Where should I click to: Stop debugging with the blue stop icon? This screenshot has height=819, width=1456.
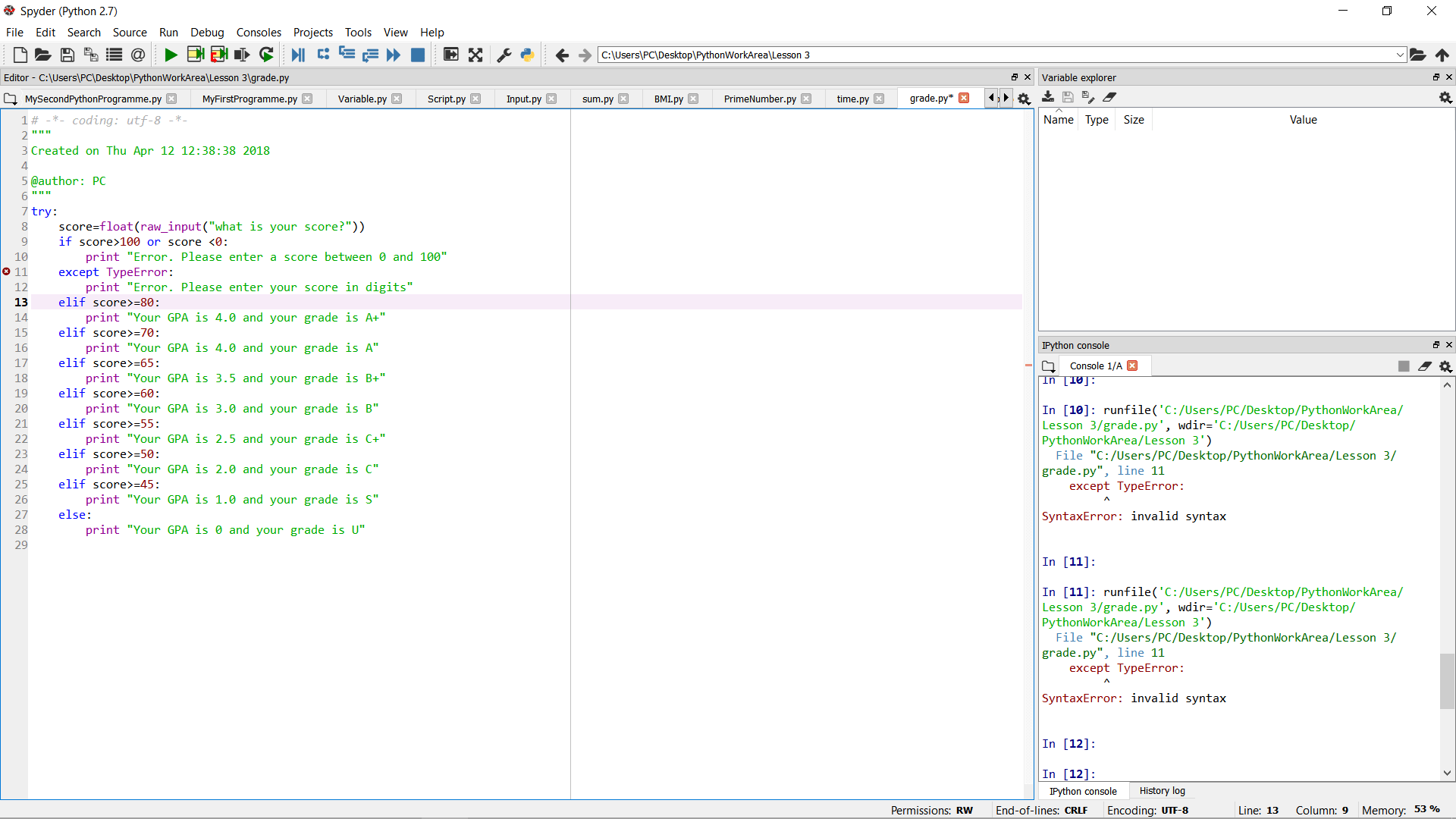tap(418, 55)
